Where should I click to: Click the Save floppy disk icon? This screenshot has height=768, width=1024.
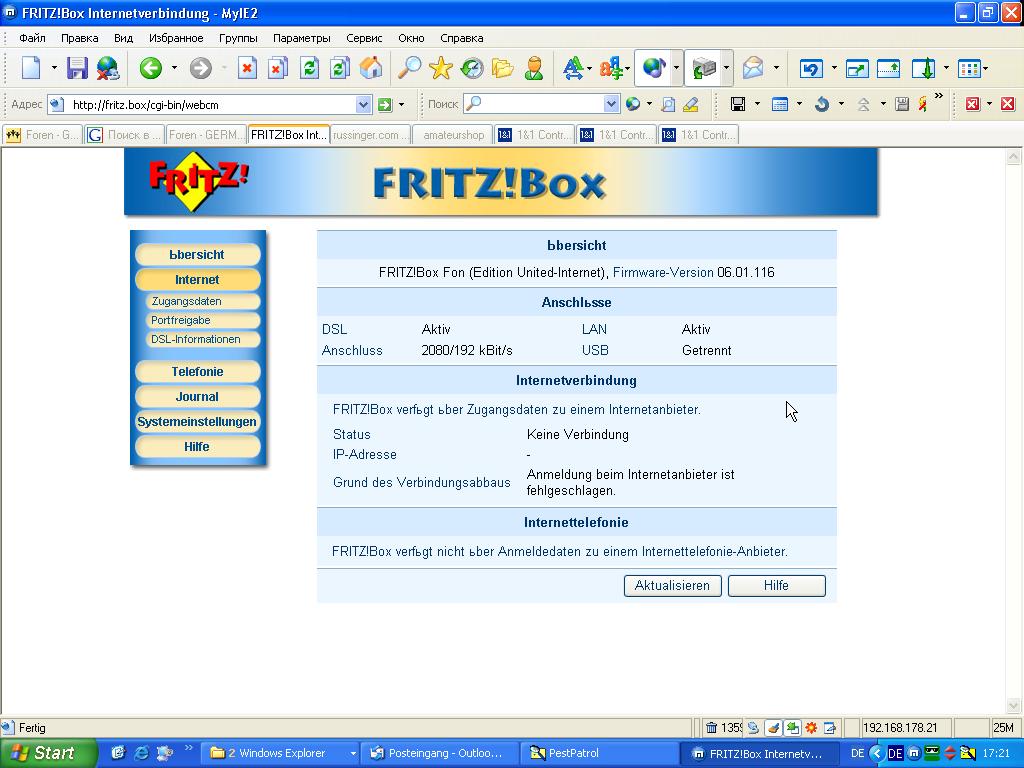[77, 67]
